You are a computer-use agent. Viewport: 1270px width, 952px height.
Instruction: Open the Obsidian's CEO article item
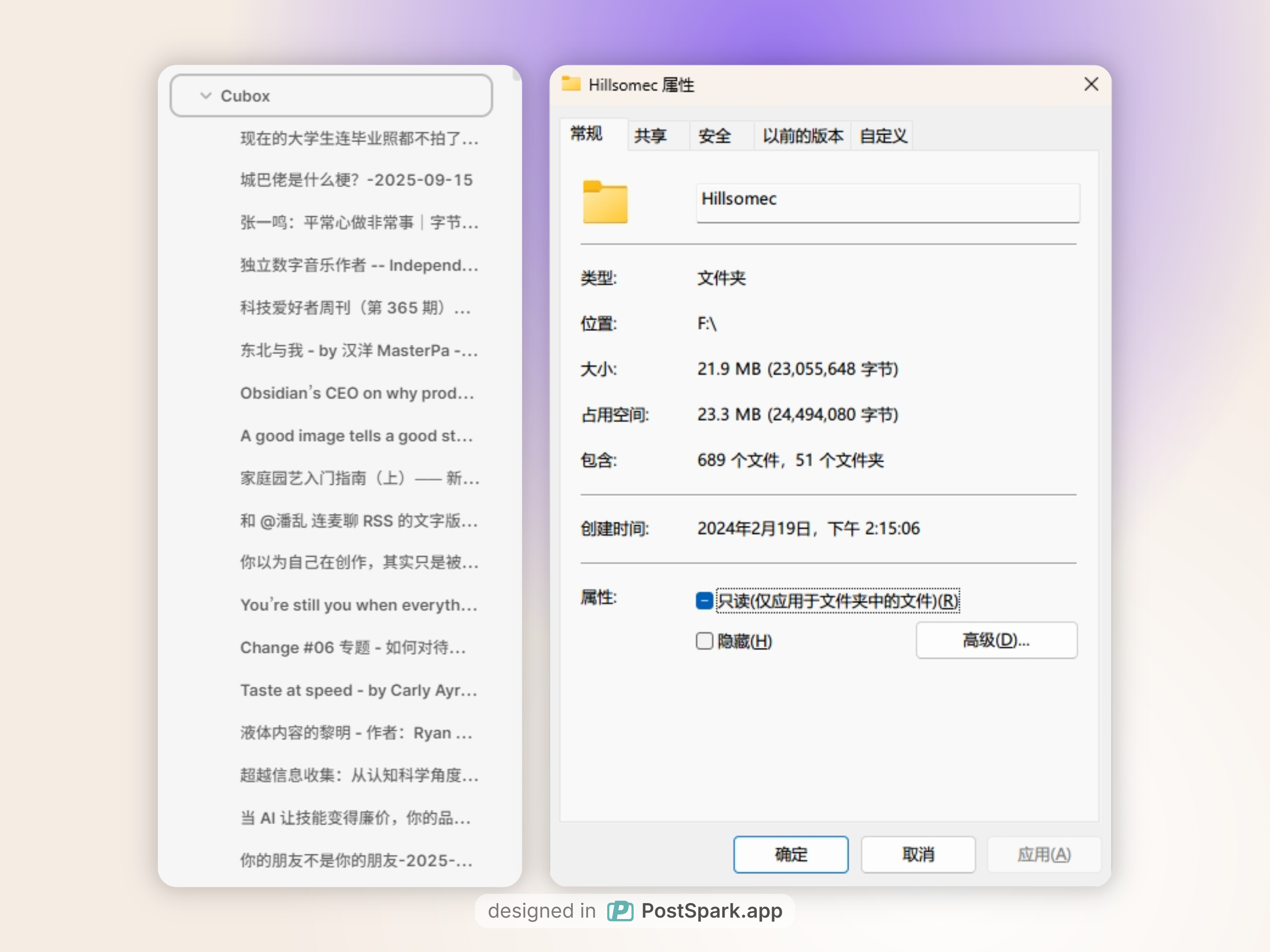point(357,393)
